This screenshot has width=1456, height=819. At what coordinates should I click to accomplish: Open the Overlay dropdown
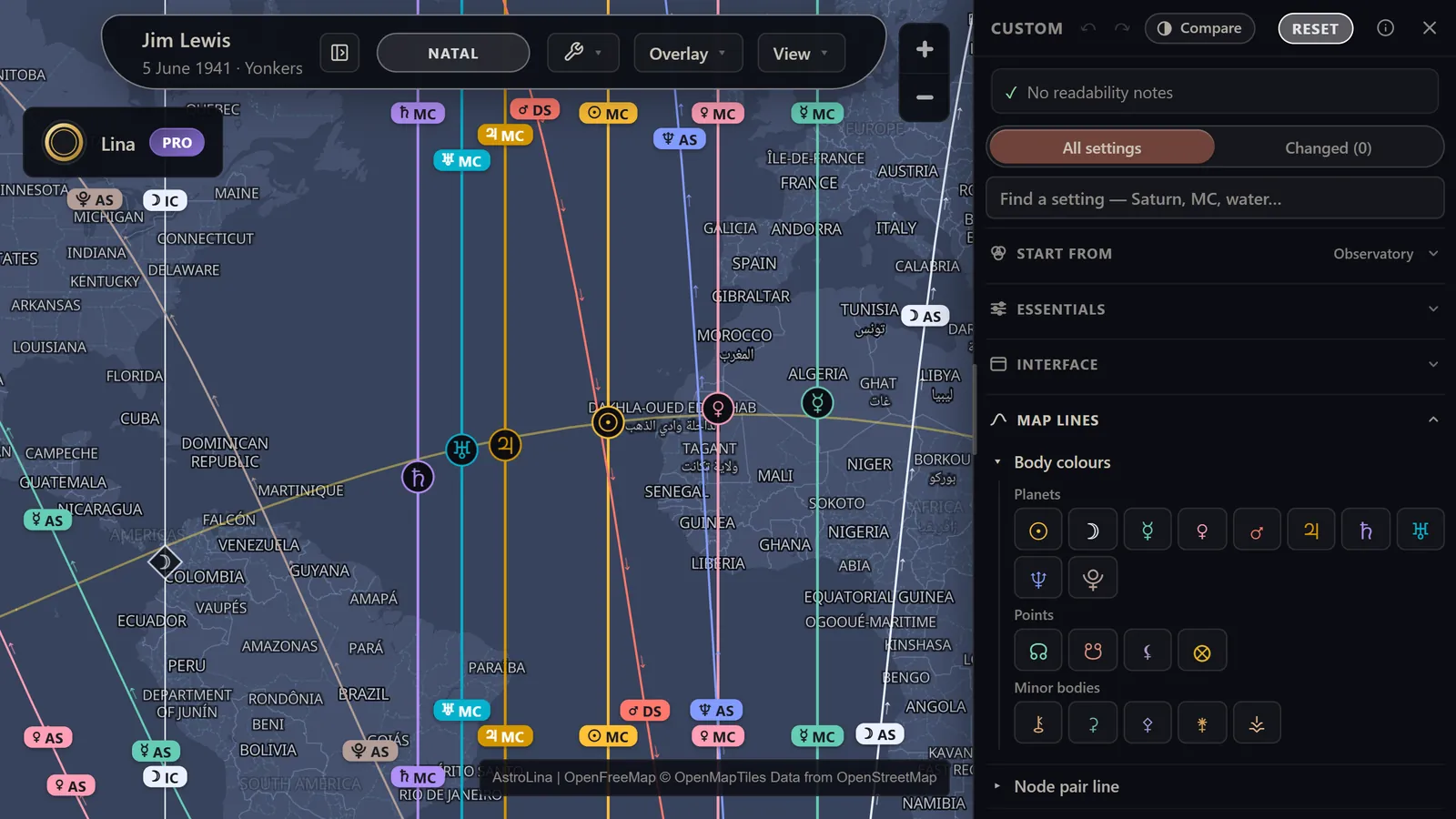(688, 54)
